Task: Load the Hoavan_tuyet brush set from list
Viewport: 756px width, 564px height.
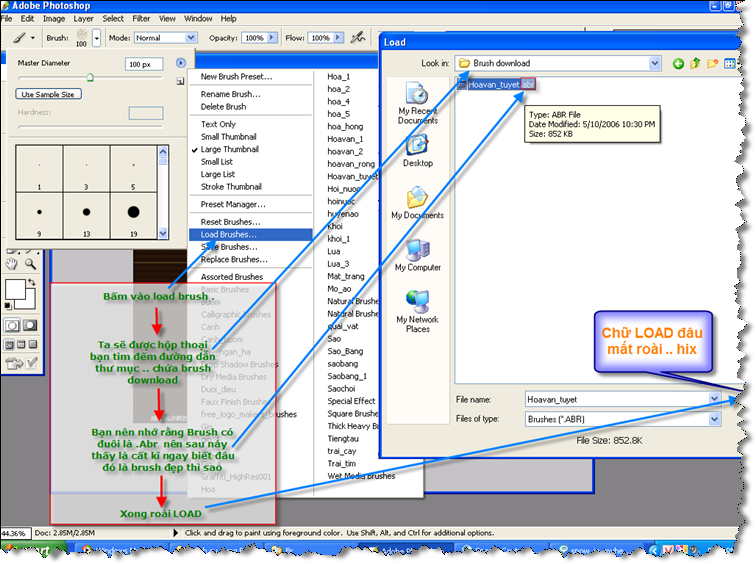Action: pos(352,176)
